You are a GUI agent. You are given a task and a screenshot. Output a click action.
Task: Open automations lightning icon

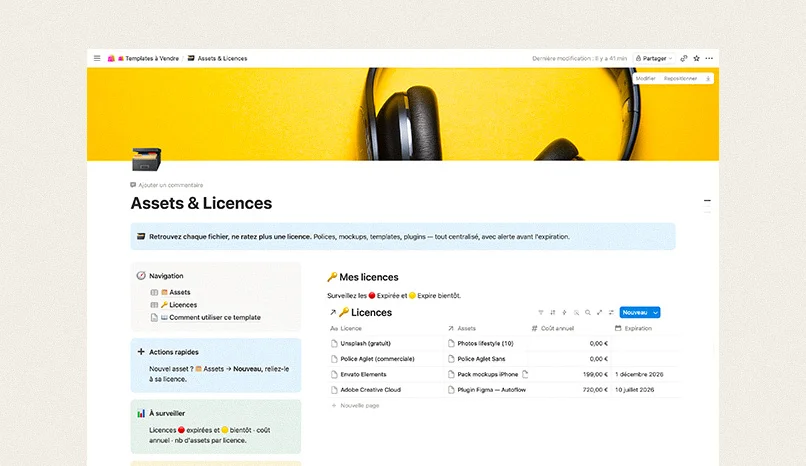click(564, 312)
